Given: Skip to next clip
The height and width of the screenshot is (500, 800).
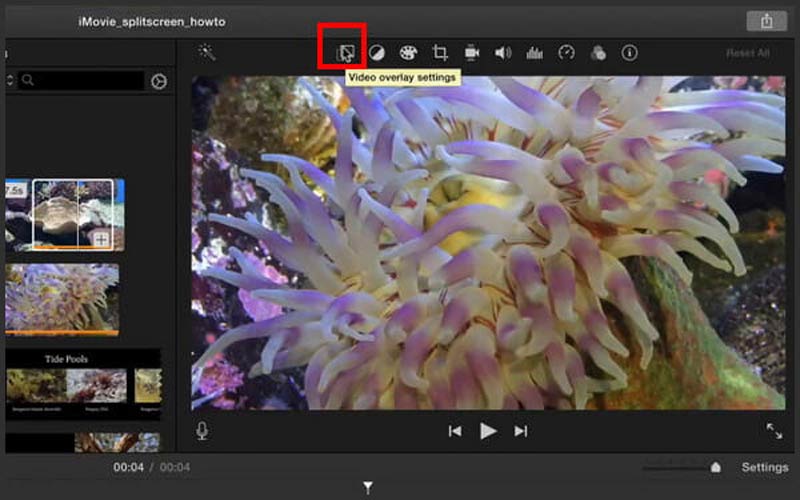Looking at the screenshot, I should point(520,432).
